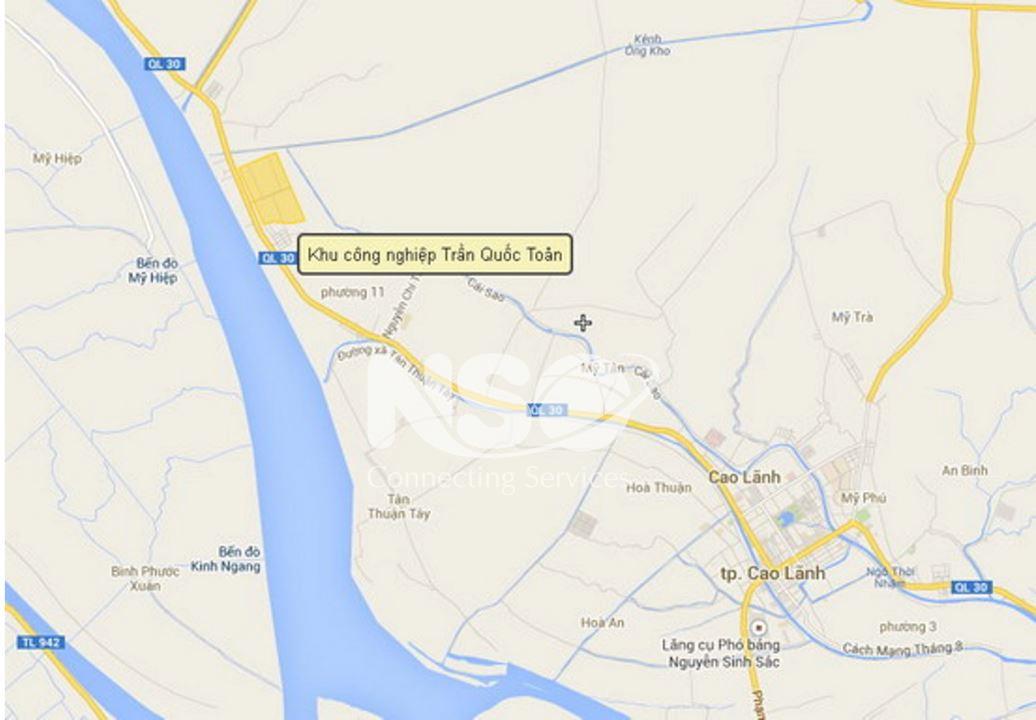Click the QL 30 badge near Mỹ Tân
Image resolution: width=1036 pixels, height=720 pixels.
pos(548,410)
